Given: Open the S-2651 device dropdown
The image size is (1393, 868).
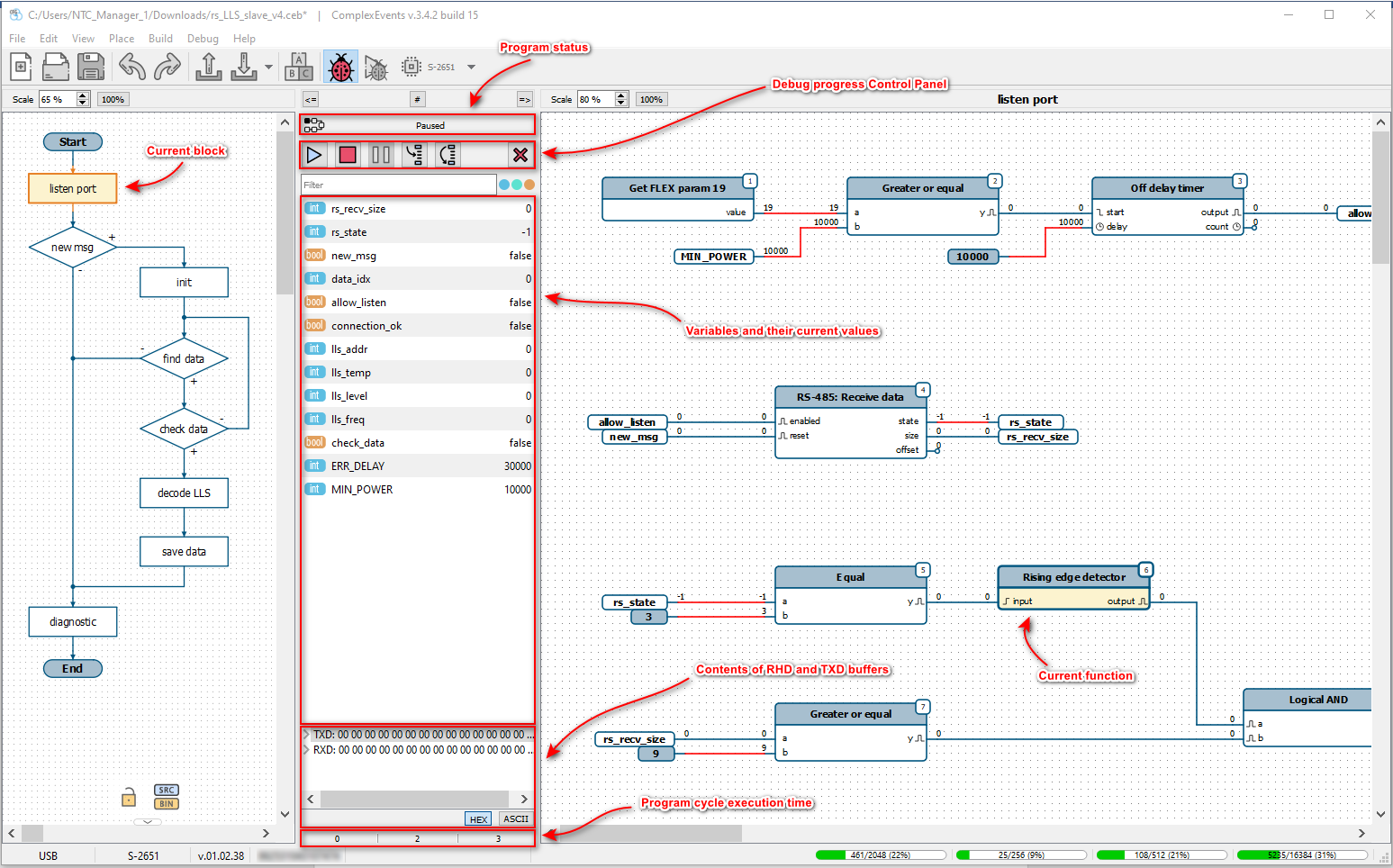Looking at the screenshot, I should [471, 68].
